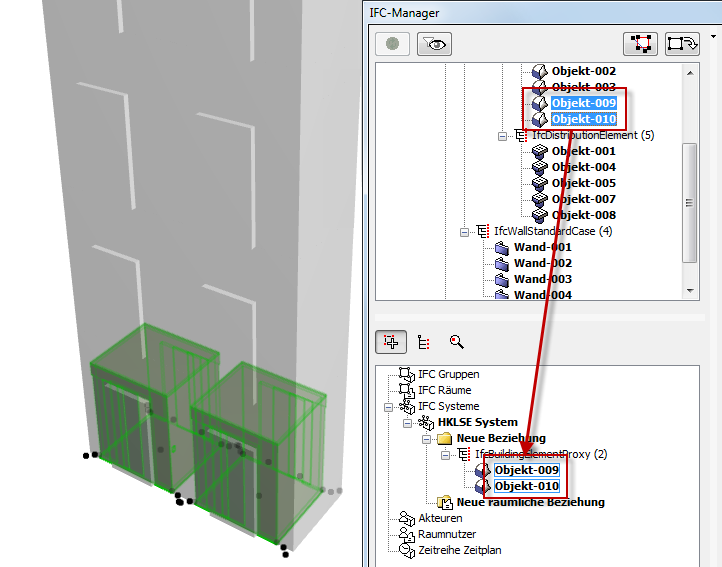The image size is (722, 567).
Task: Click the Wand-003 wall icon
Action: coord(501,280)
